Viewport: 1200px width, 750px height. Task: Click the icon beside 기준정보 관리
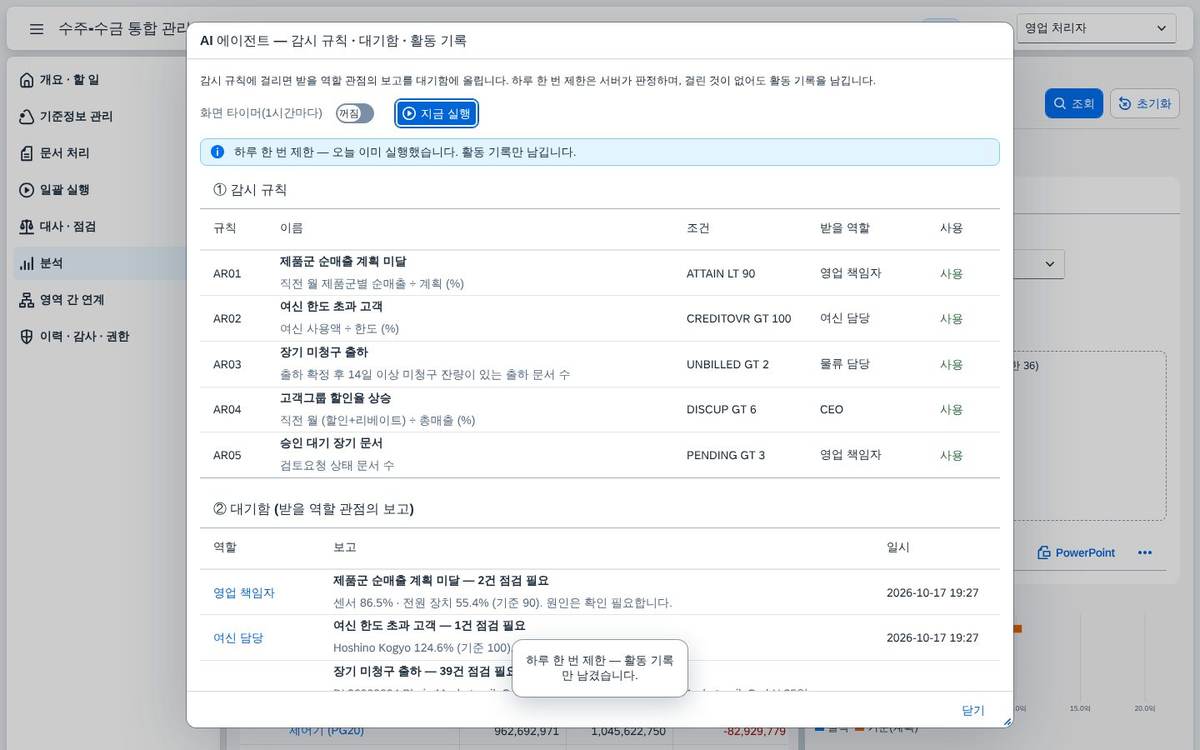point(27,116)
